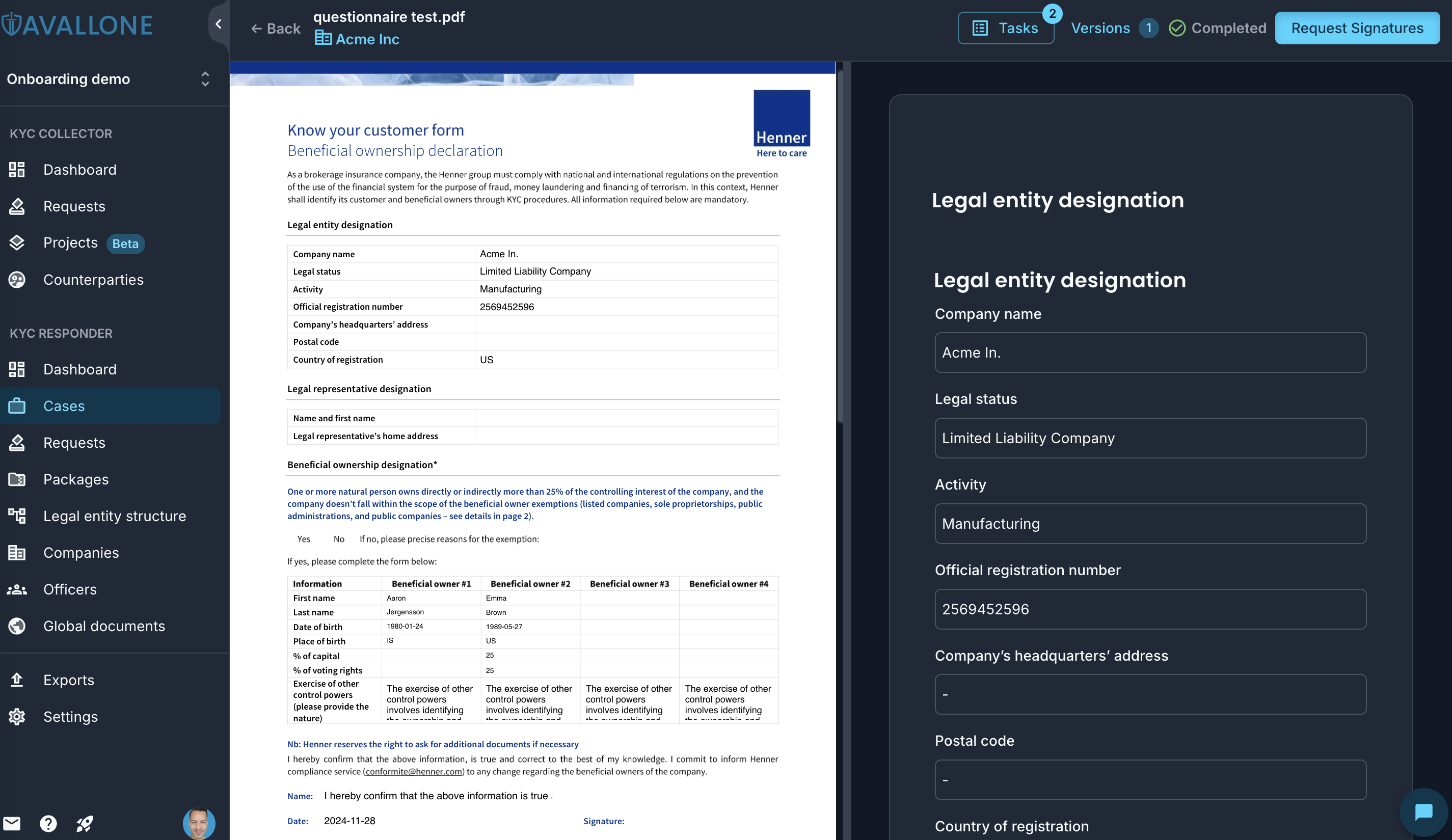Open Packages page
This screenshot has height=840, width=1452.
(x=76, y=479)
